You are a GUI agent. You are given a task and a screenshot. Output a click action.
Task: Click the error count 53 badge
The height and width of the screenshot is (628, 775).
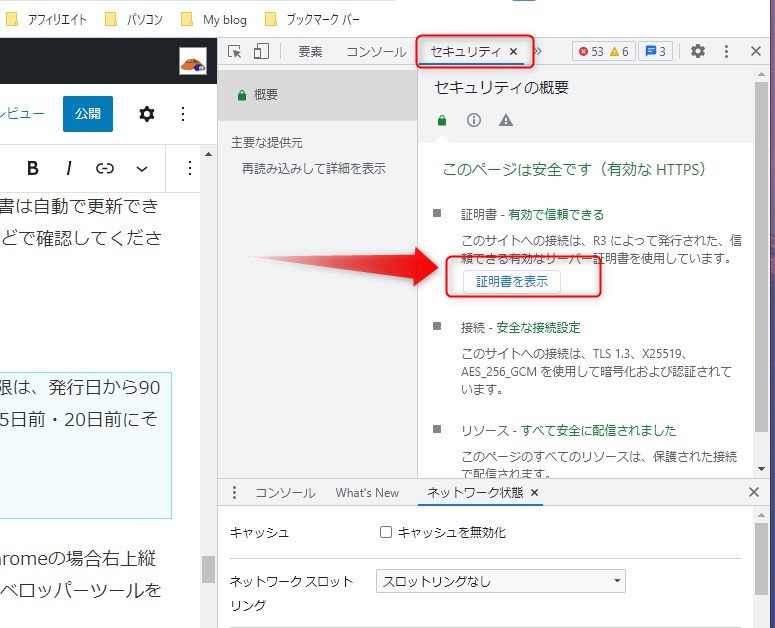point(591,51)
